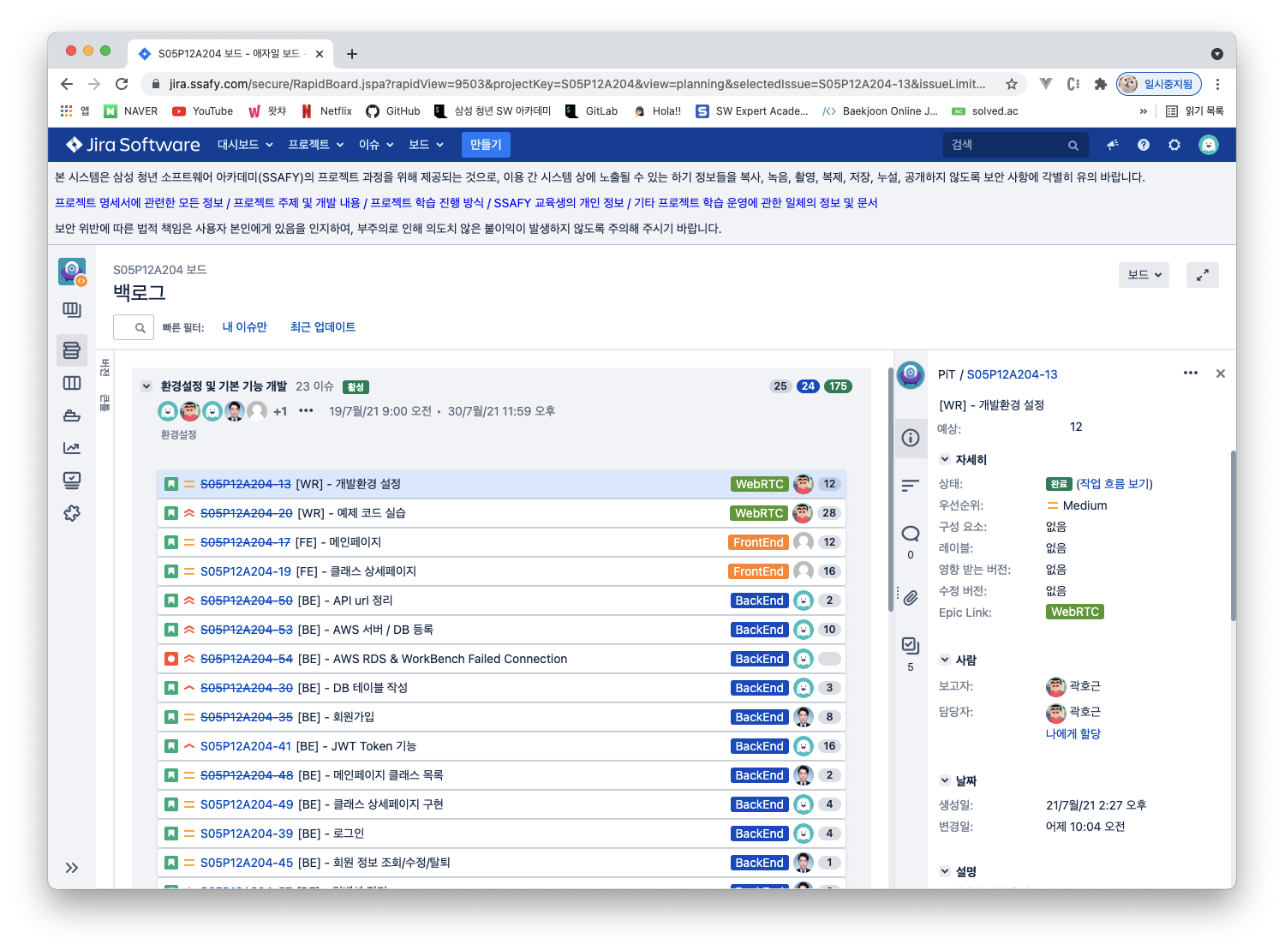Open 작업 흐름 보기 link
Image resolution: width=1284 pixels, height=952 pixels.
pyautogui.click(x=1114, y=484)
